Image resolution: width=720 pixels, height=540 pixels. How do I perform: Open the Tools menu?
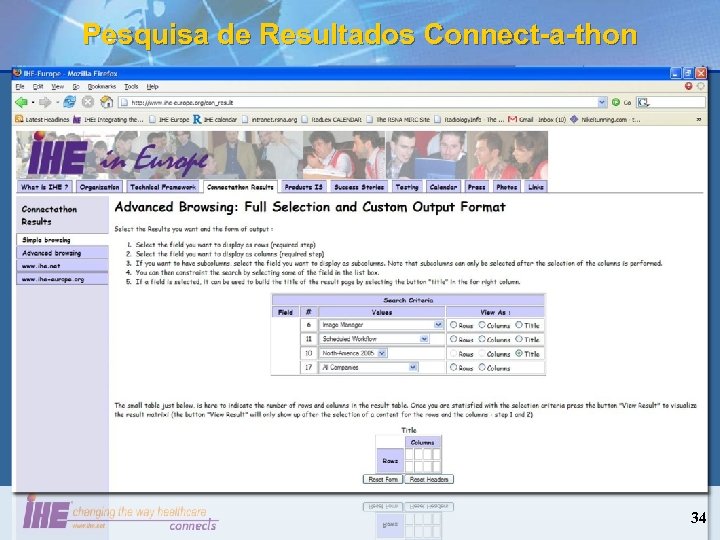[131, 86]
